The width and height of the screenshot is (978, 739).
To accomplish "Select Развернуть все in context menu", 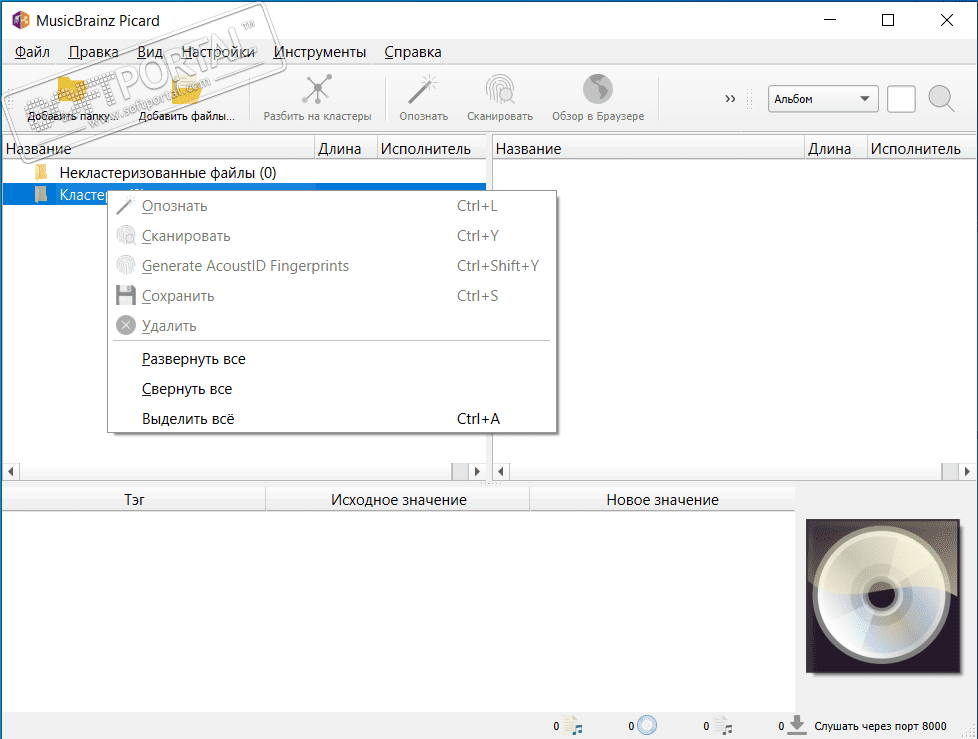I will [x=332, y=359].
